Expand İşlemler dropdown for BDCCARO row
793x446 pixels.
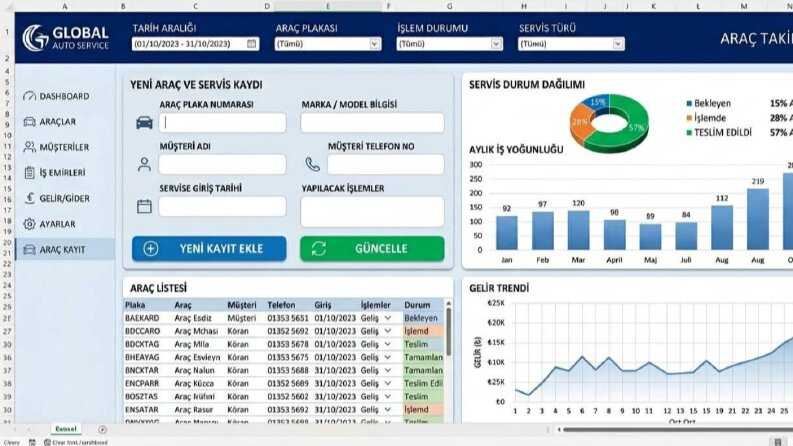[387, 331]
